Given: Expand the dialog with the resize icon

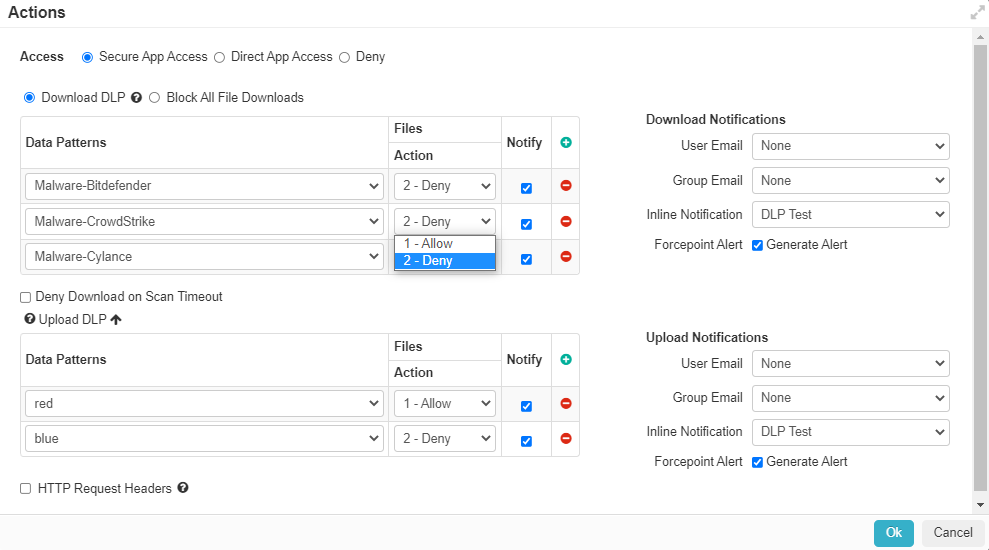Looking at the screenshot, I should point(977,13).
